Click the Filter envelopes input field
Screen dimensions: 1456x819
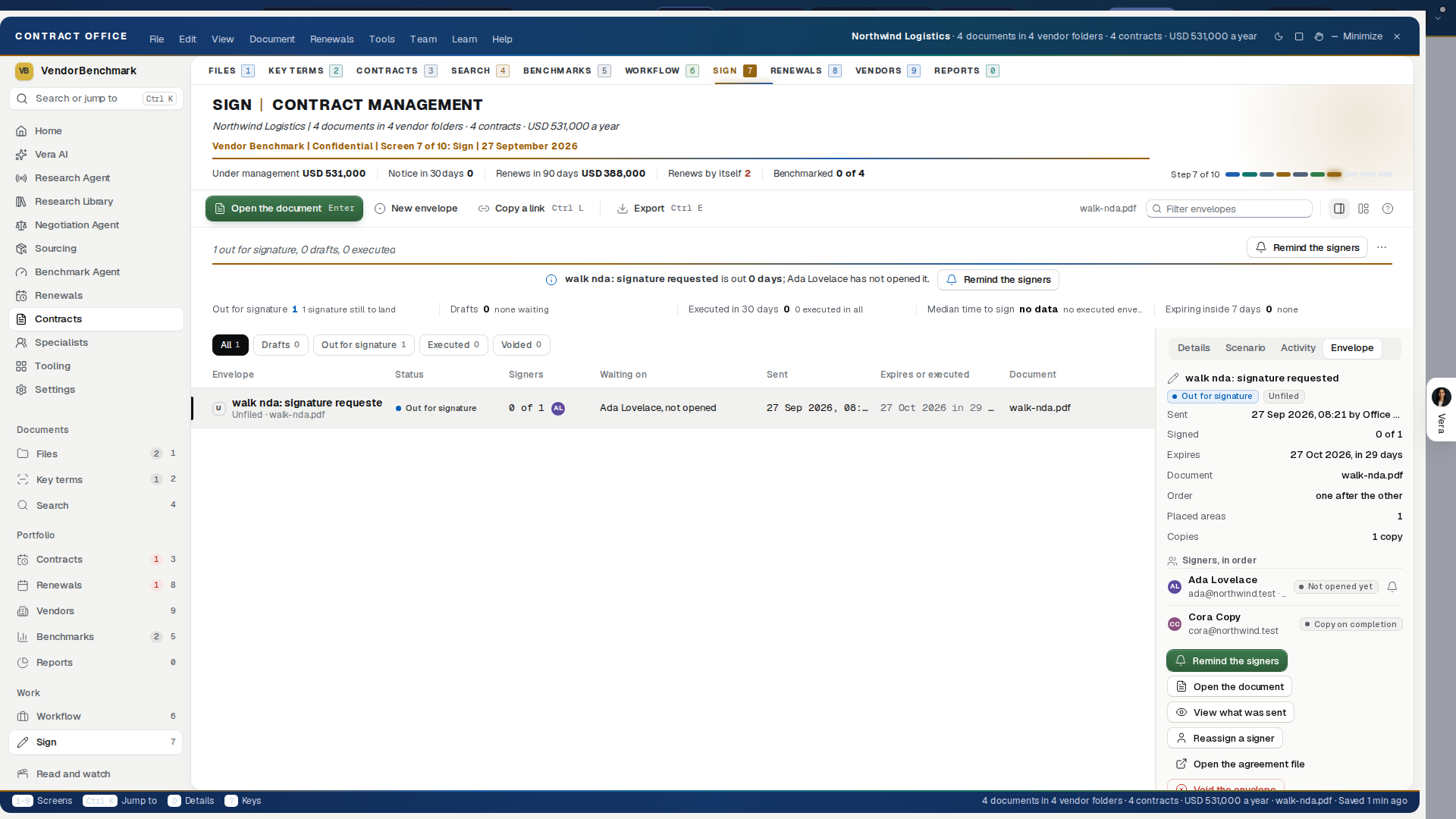[1229, 209]
